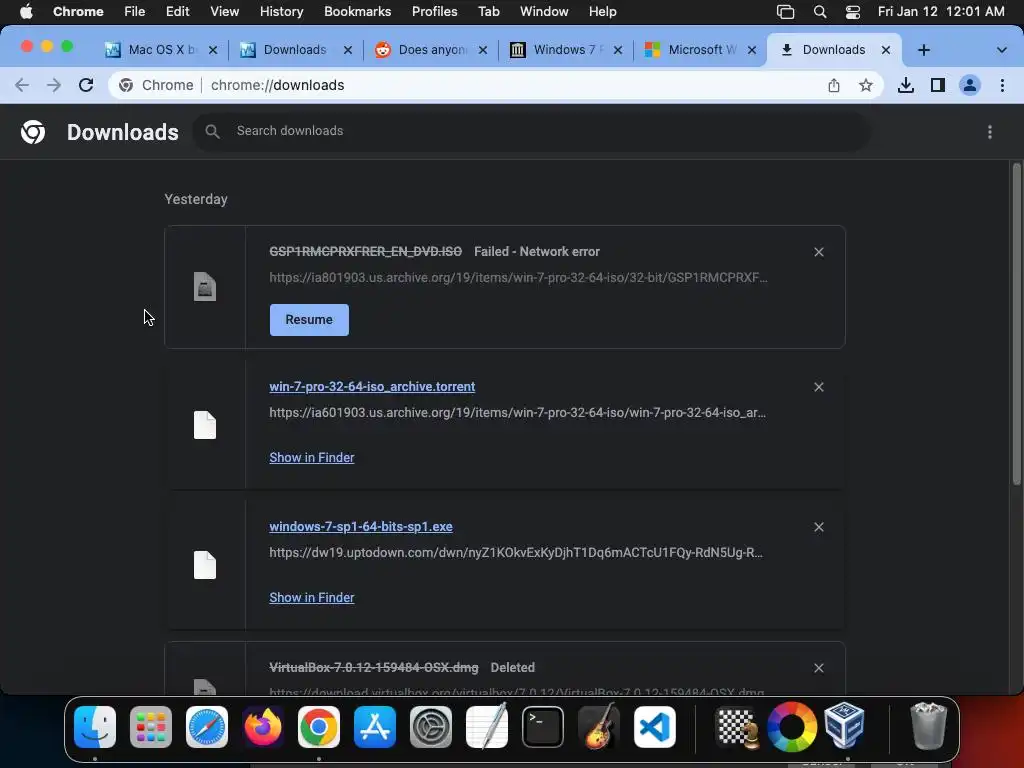The height and width of the screenshot is (768, 1024).
Task: Open the downloads tray icon in toolbar
Action: click(x=905, y=85)
